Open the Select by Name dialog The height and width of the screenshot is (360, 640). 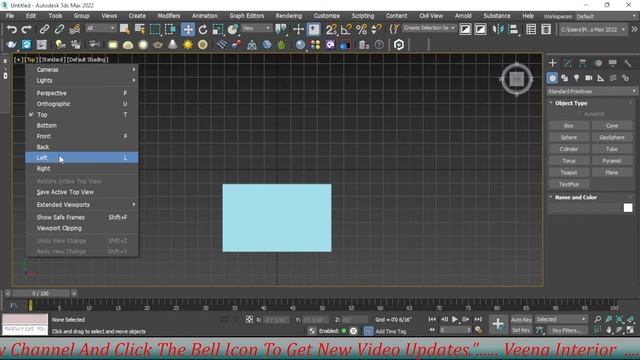(x=140, y=29)
